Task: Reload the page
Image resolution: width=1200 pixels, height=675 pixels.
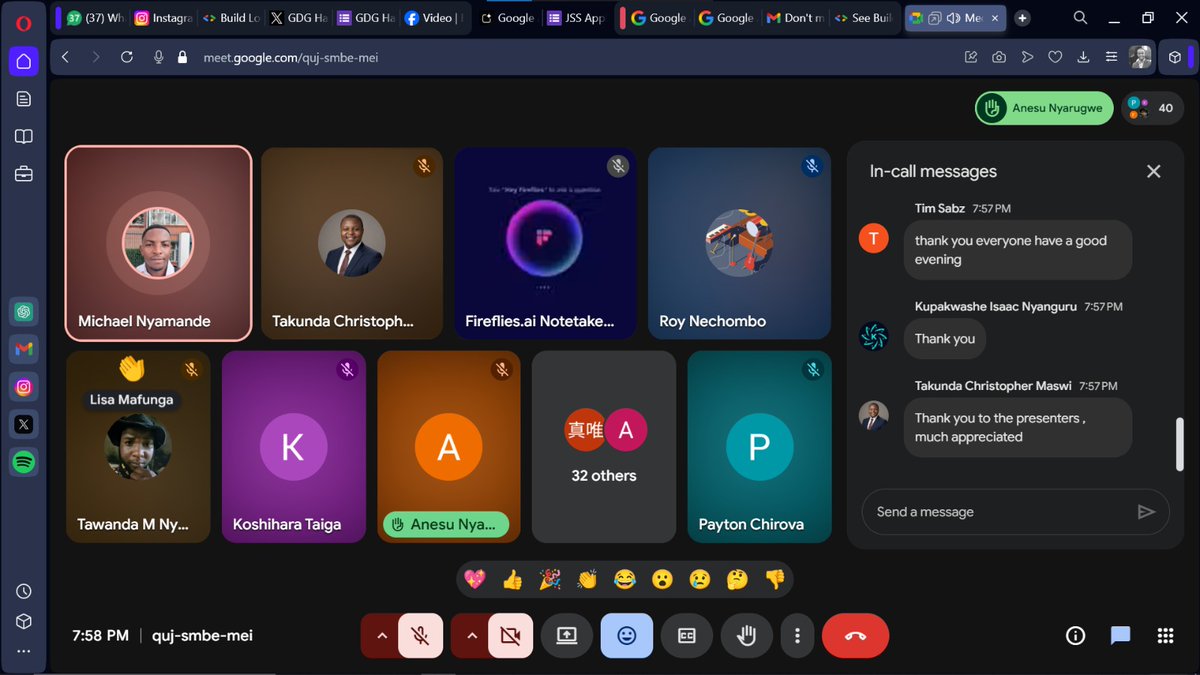Action: [x=127, y=57]
